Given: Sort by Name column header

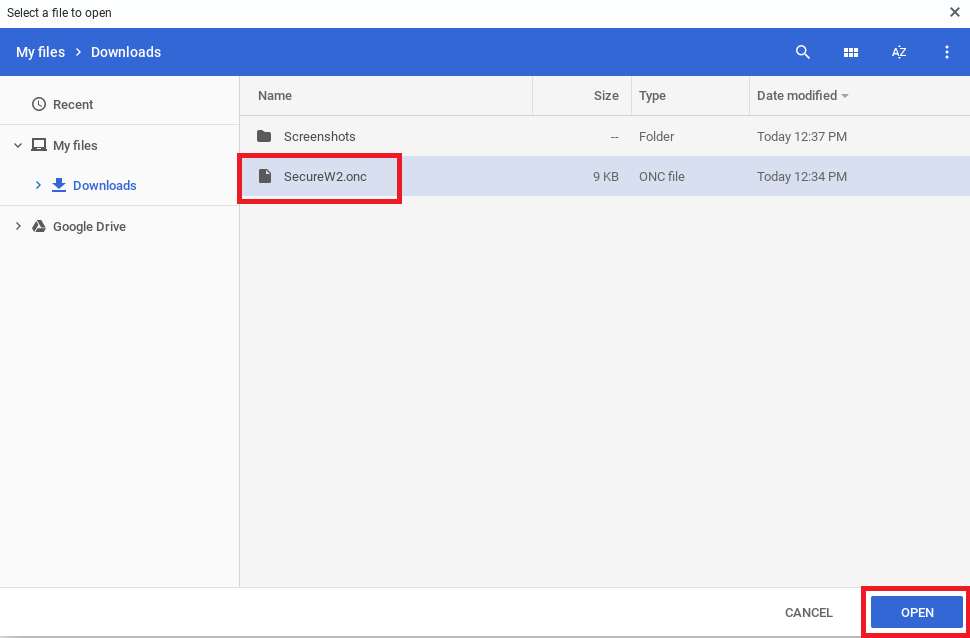Looking at the screenshot, I should pyautogui.click(x=275, y=95).
